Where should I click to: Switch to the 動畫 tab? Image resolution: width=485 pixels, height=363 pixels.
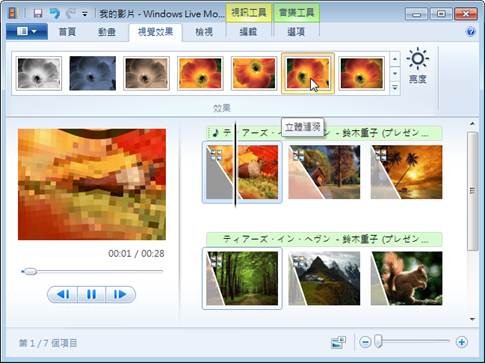pos(107,32)
